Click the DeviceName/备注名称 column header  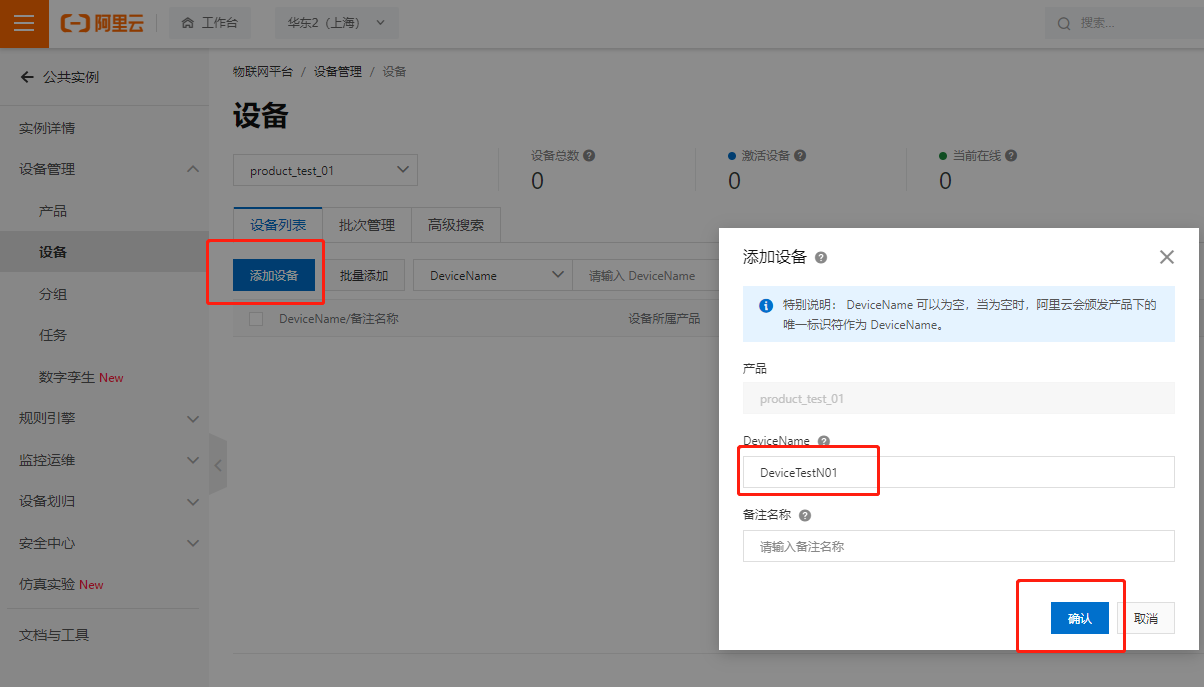339,319
